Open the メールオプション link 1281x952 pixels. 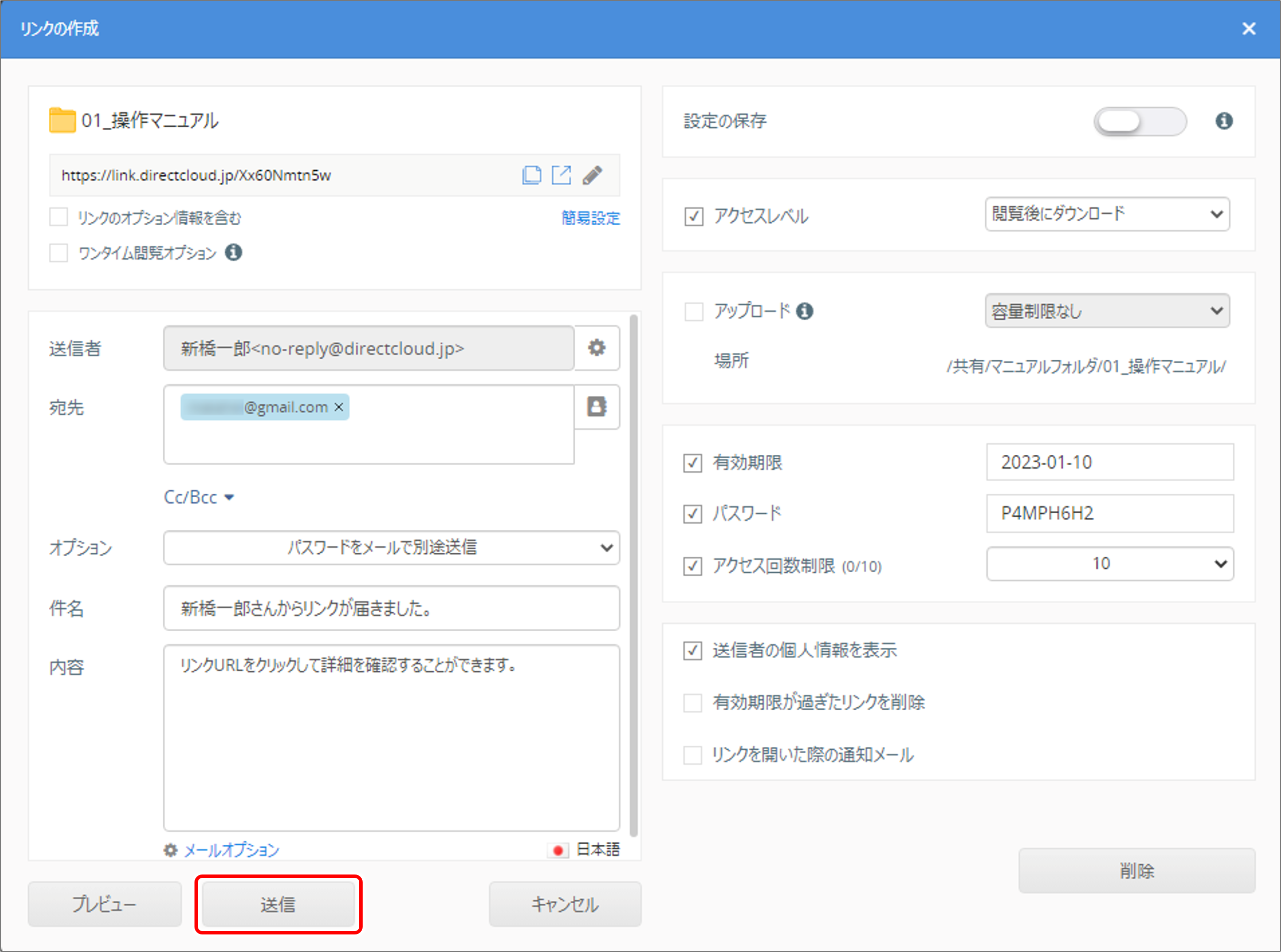[x=231, y=850]
